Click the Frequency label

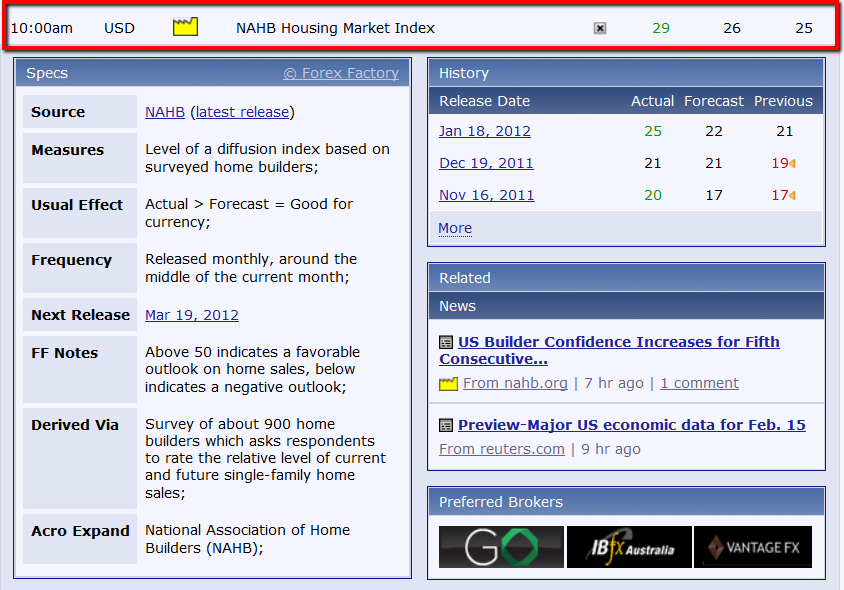pyautogui.click(x=71, y=261)
